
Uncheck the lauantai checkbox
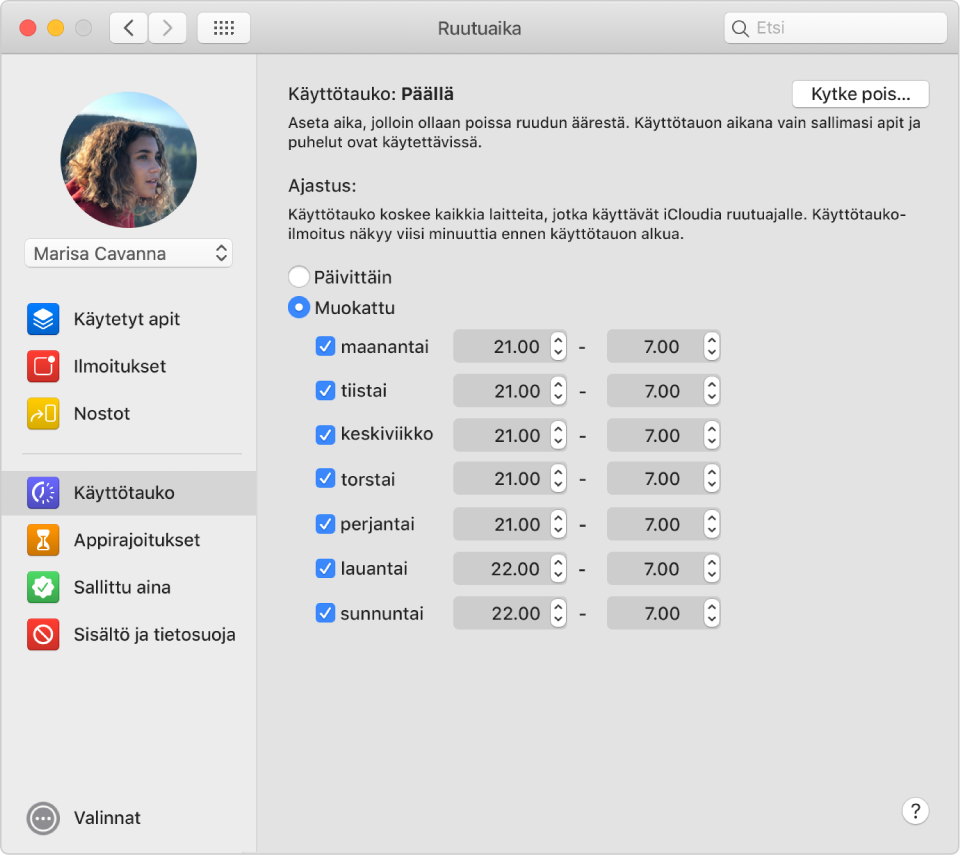pos(325,569)
